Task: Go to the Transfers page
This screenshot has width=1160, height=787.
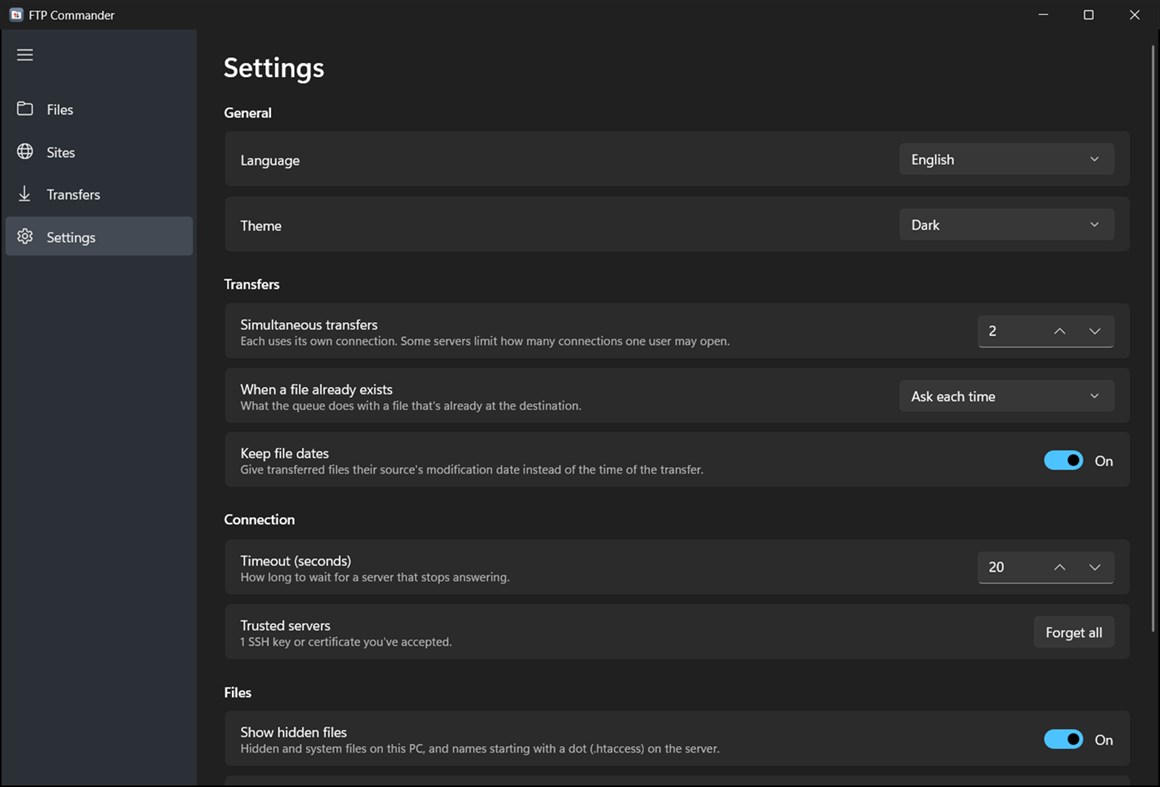Action: (x=99, y=195)
